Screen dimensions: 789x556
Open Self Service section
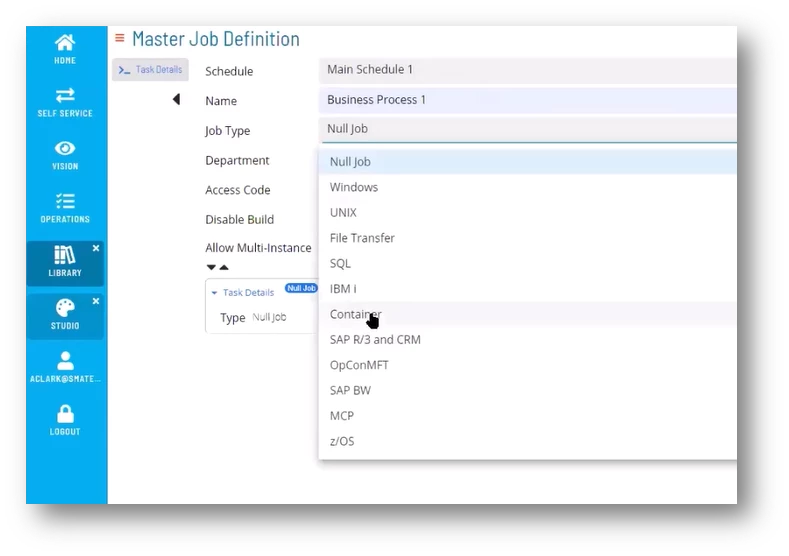click(65, 102)
